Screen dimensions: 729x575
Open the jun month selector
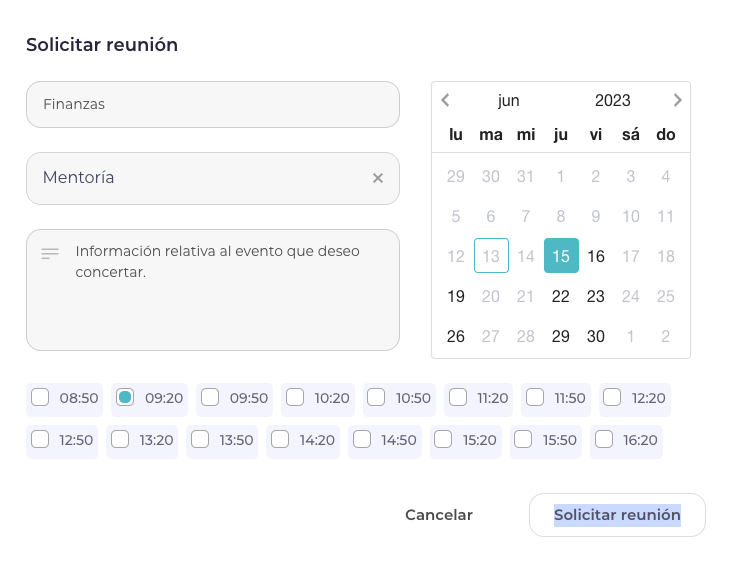point(509,100)
